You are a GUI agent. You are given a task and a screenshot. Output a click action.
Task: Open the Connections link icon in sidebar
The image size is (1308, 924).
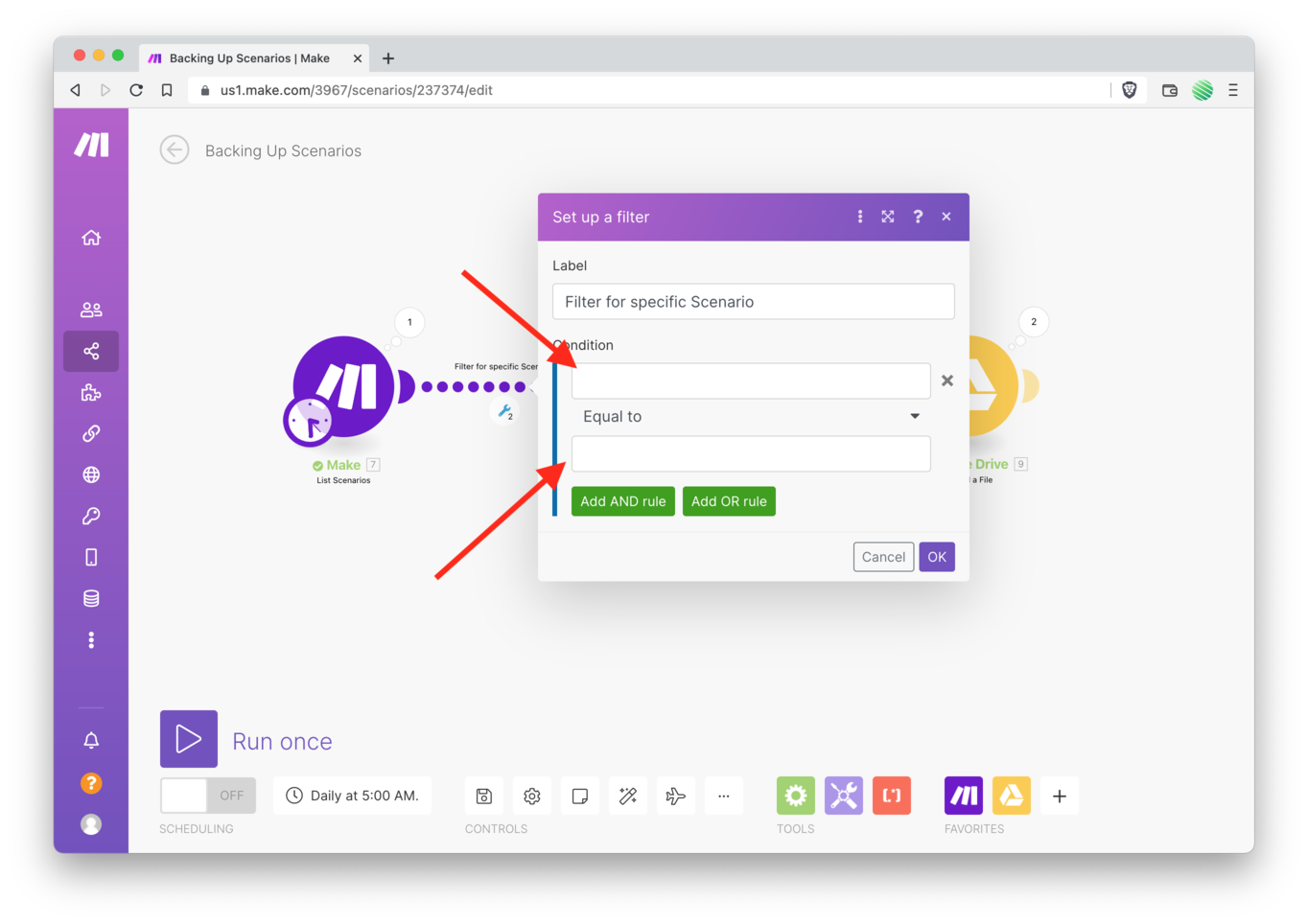click(91, 433)
